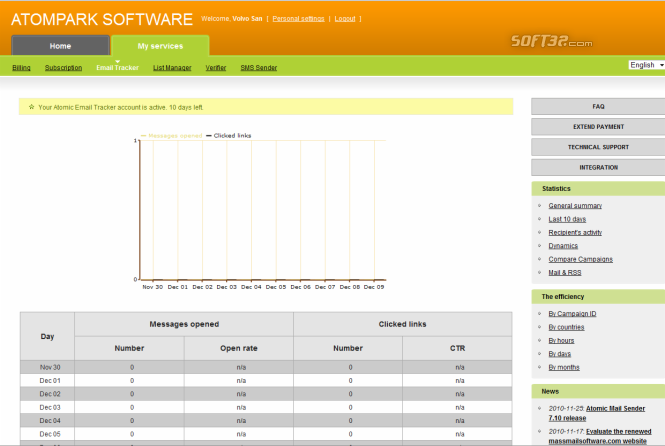Click the Logout link
Viewport: 665px width, 446px height.
[x=345, y=19]
